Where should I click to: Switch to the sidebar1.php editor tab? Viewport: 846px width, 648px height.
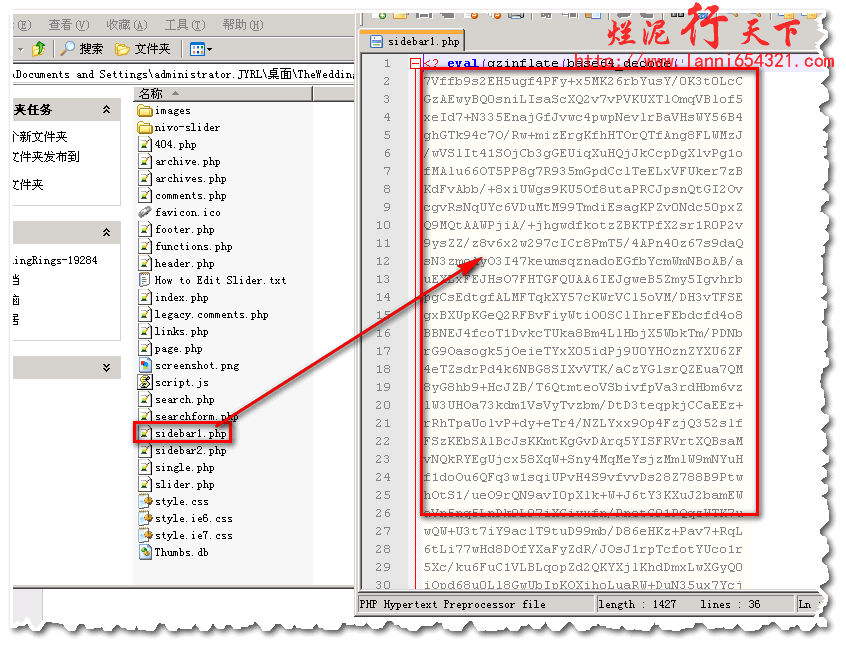pos(414,42)
